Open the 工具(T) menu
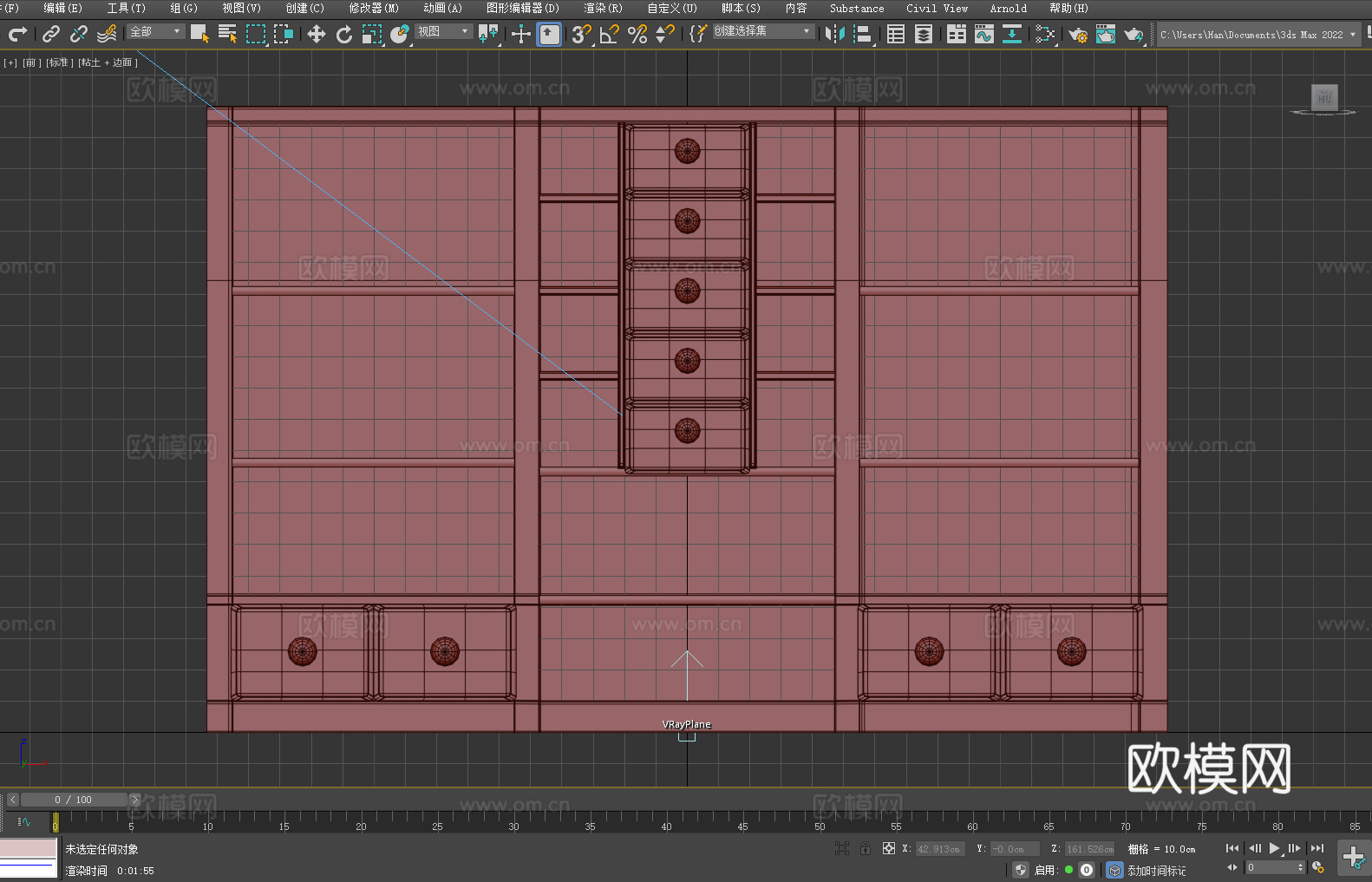The image size is (1372, 882). click(x=126, y=8)
